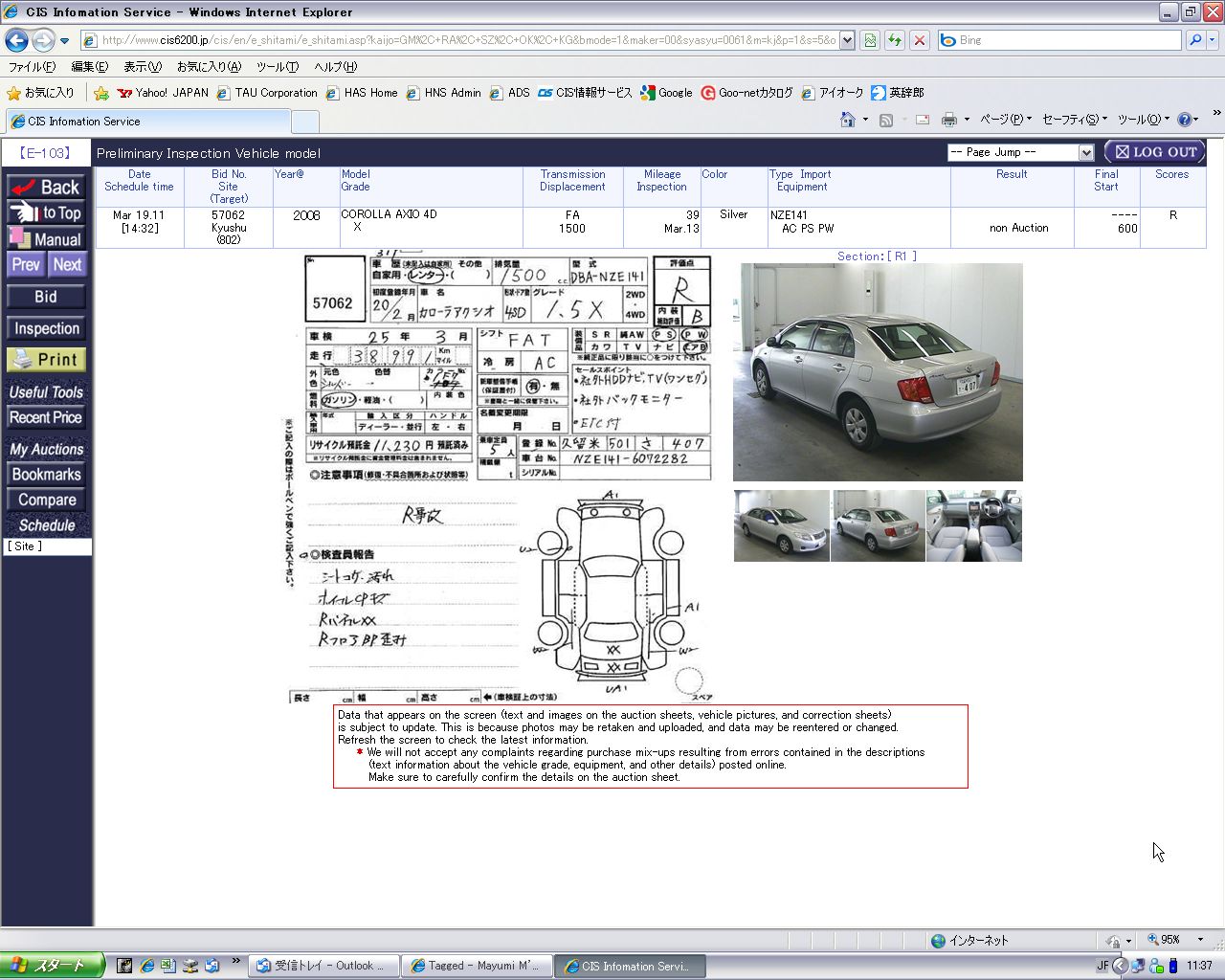Viewport: 1225px width, 980px height.
Task: Click the printer icon in command bar
Action: pyautogui.click(x=948, y=120)
